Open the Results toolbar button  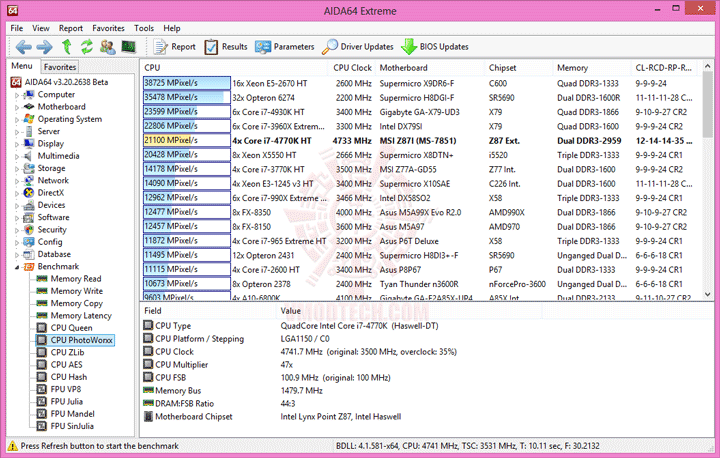point(226,47)
